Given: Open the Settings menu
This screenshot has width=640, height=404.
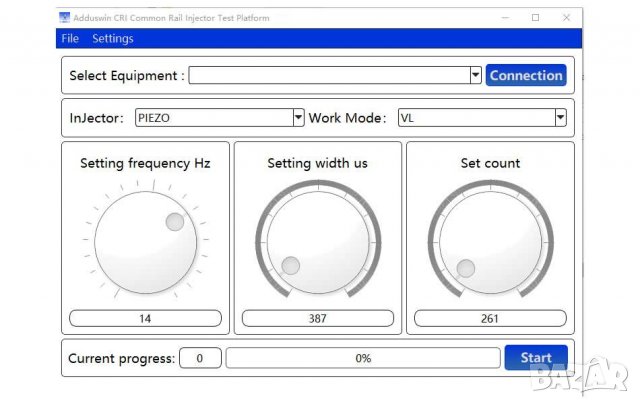Looking at the screenshot, I should [113, 39].
